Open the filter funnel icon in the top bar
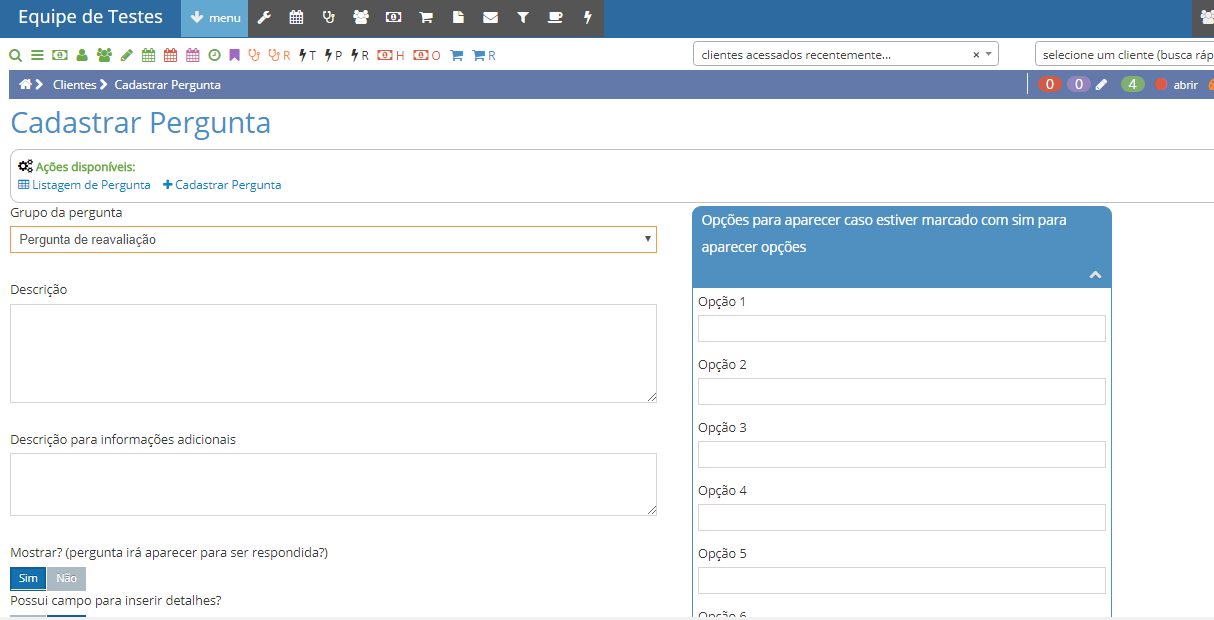Image resolution: width=1214 pixels, height=620 pixels. pyautogui.click(x=523, y=18)
